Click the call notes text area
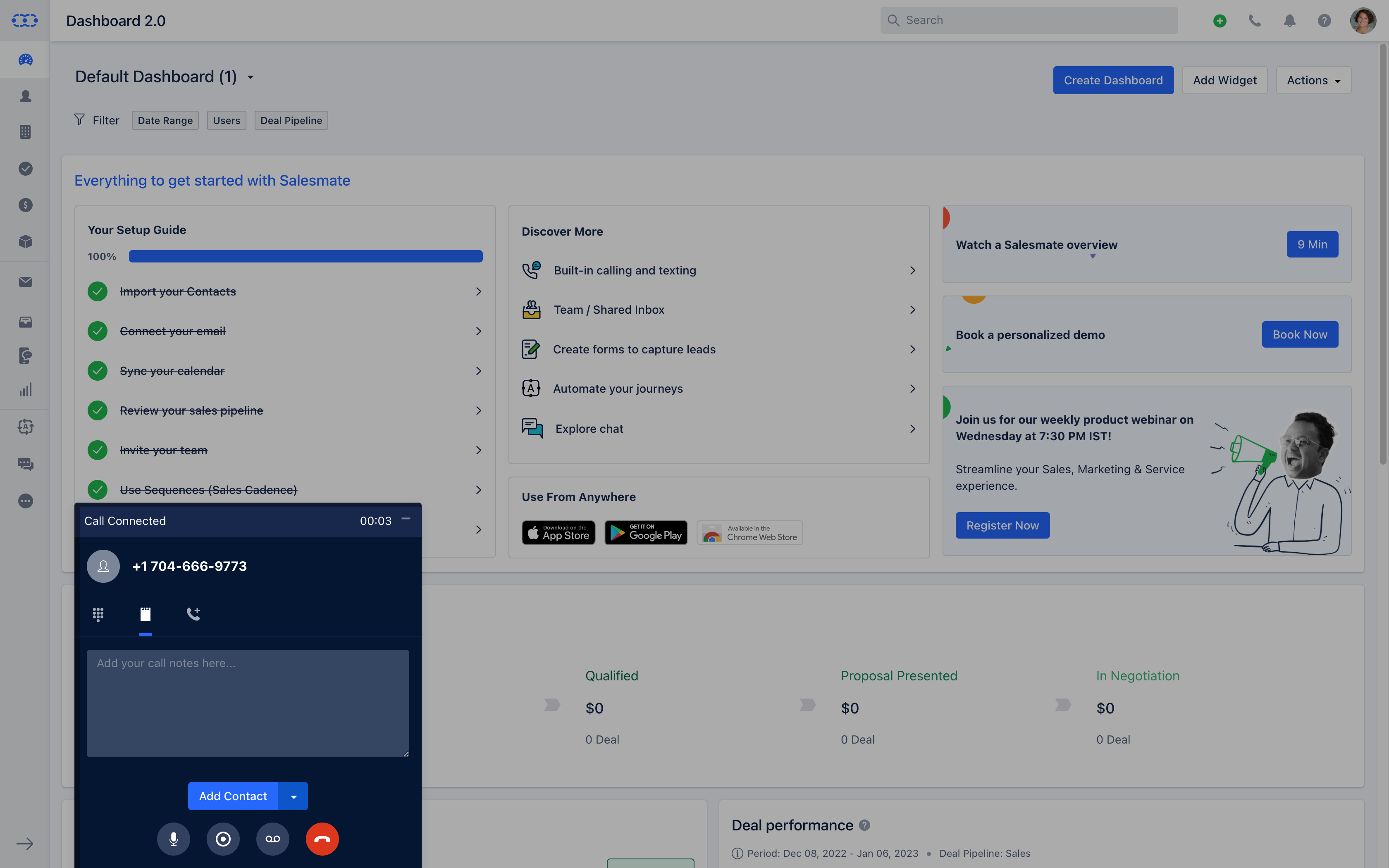 [248, 703]
